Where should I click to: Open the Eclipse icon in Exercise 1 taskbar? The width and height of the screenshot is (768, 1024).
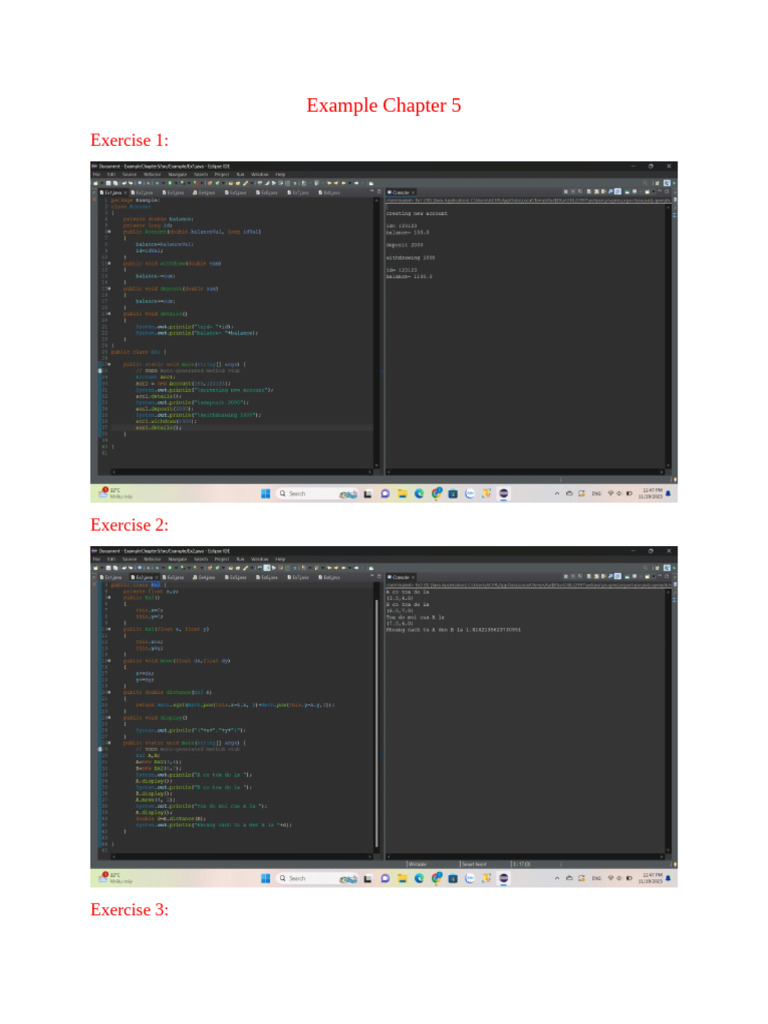[503, 493]
